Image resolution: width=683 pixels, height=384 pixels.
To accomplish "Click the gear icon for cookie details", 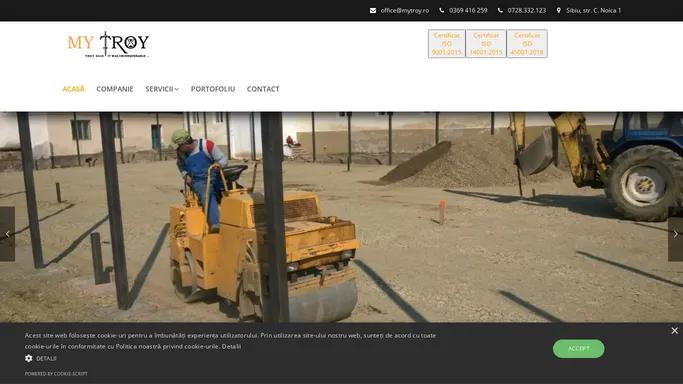I will pos(29,358).
